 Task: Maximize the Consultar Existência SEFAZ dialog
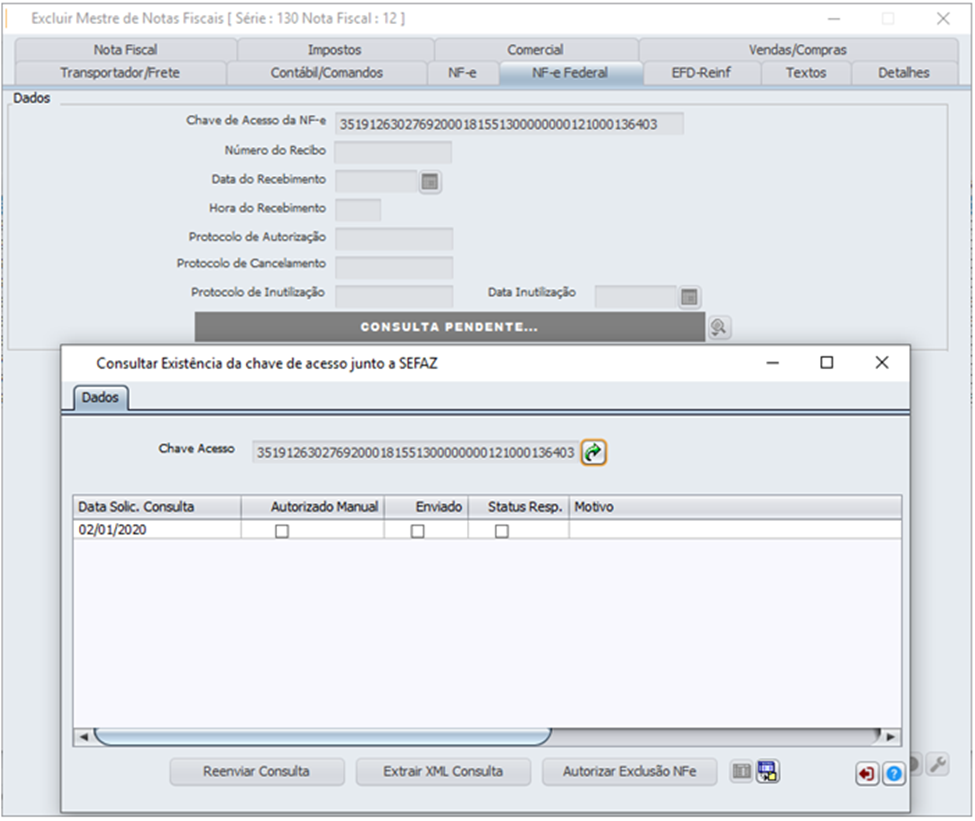coord(826,363)
